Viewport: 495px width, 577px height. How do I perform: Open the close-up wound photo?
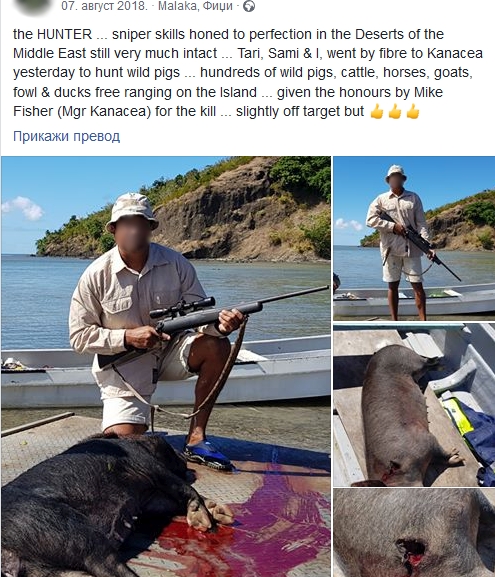tap(414, 533)
